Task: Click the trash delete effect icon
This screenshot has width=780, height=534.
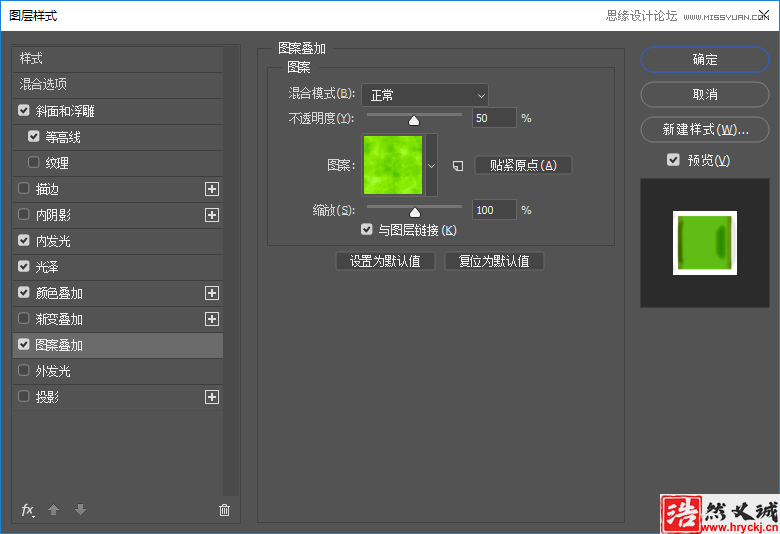Action: pos(224,510)
